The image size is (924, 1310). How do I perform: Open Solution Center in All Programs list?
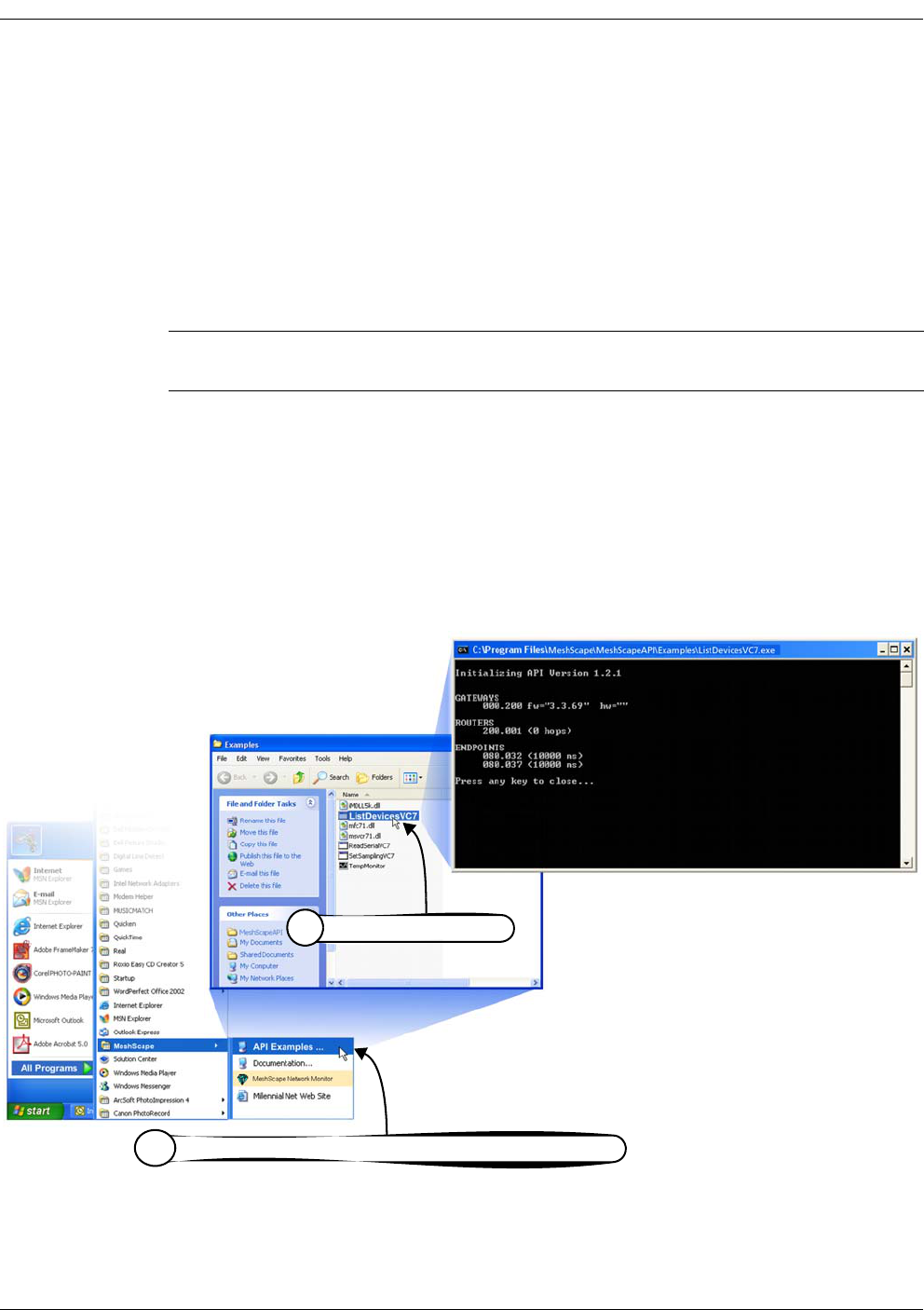(129, 1059)
